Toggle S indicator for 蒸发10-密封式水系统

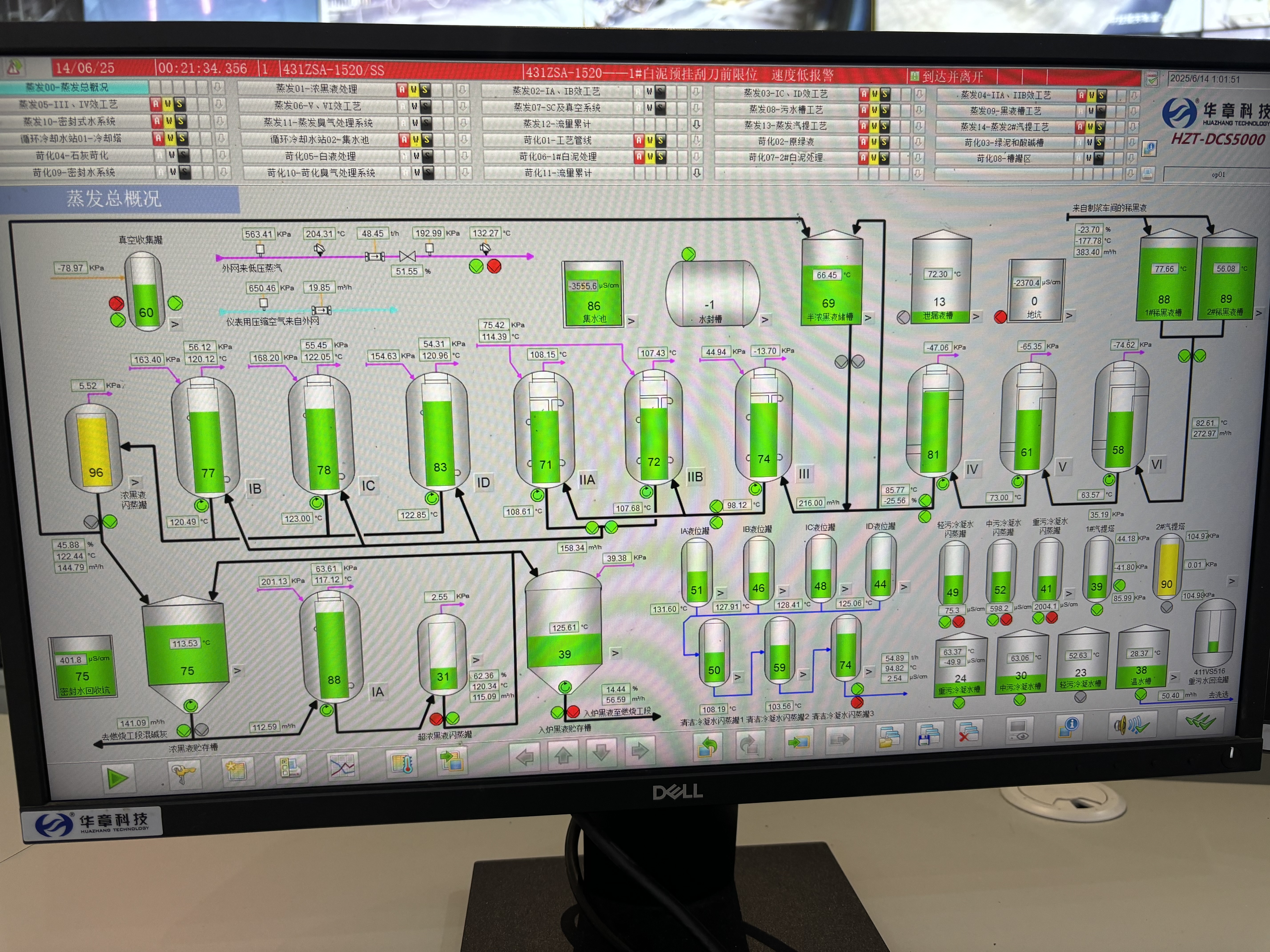180,121
